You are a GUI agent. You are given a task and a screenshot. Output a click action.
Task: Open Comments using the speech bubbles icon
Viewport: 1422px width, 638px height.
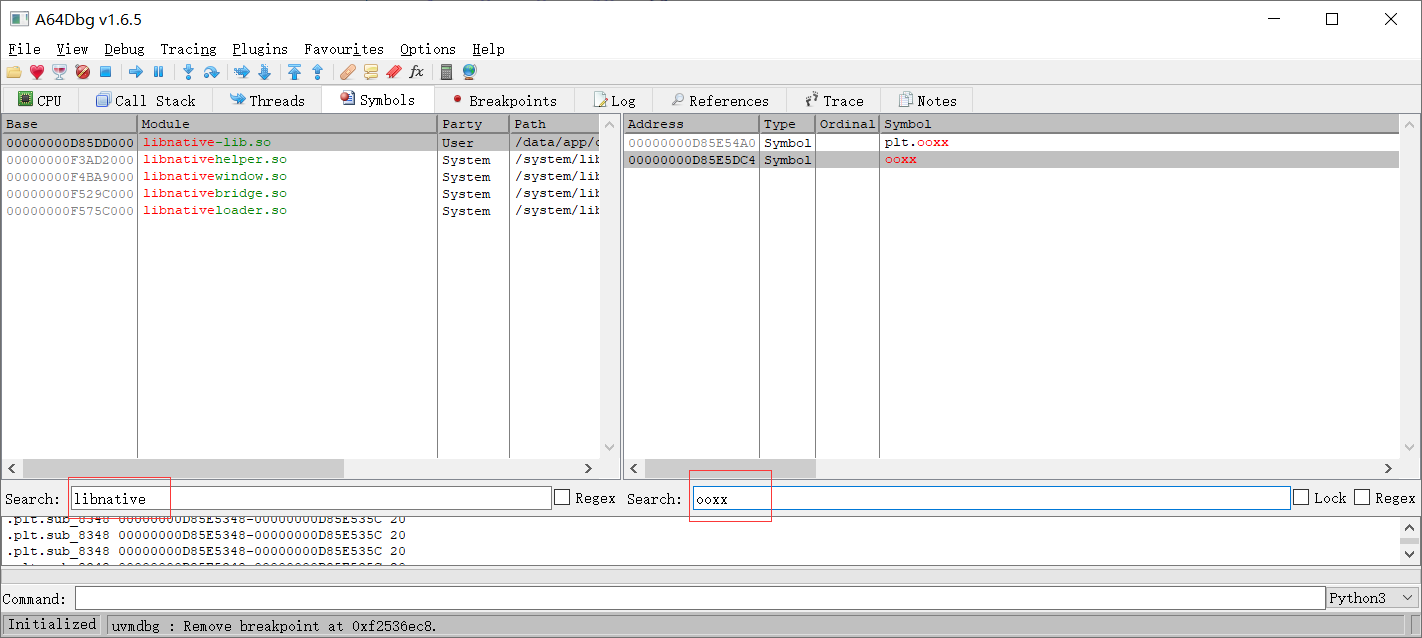pos(371,72)
